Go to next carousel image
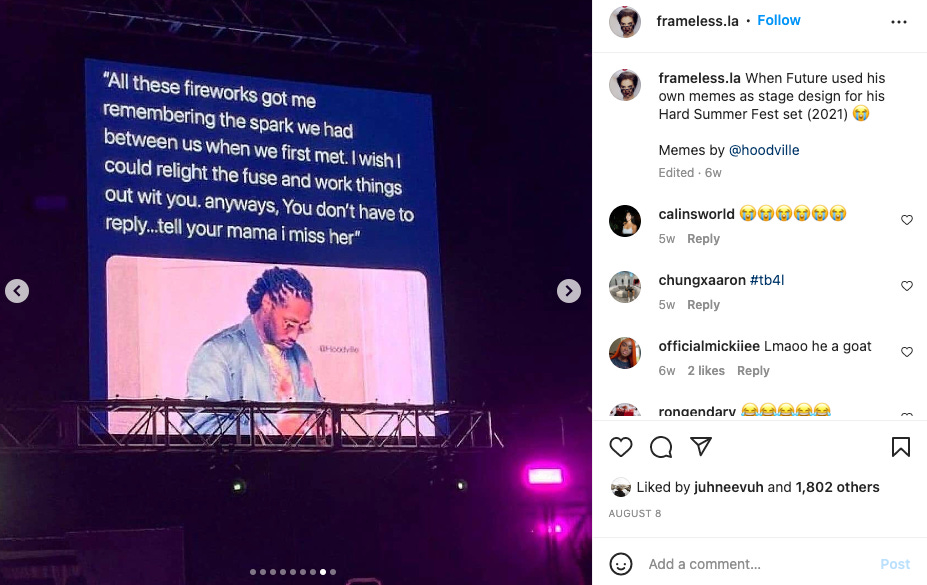Viewport: 927px width, 585px height. tap(569, 291)
